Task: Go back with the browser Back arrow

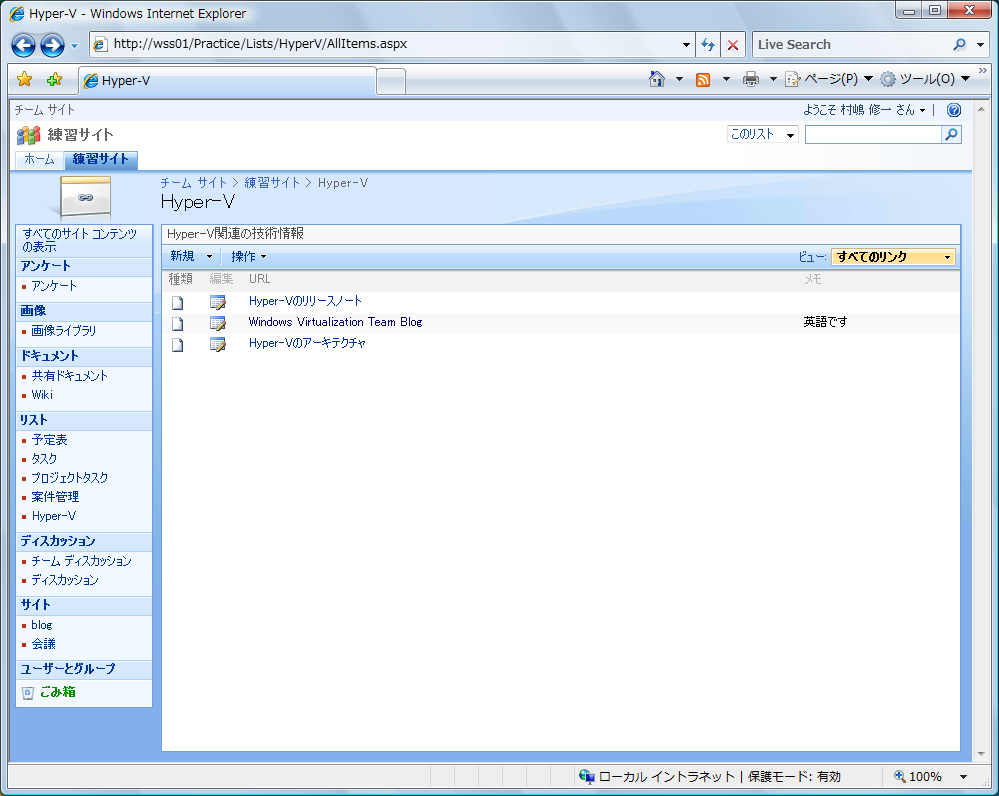Action: click(24, 45)
